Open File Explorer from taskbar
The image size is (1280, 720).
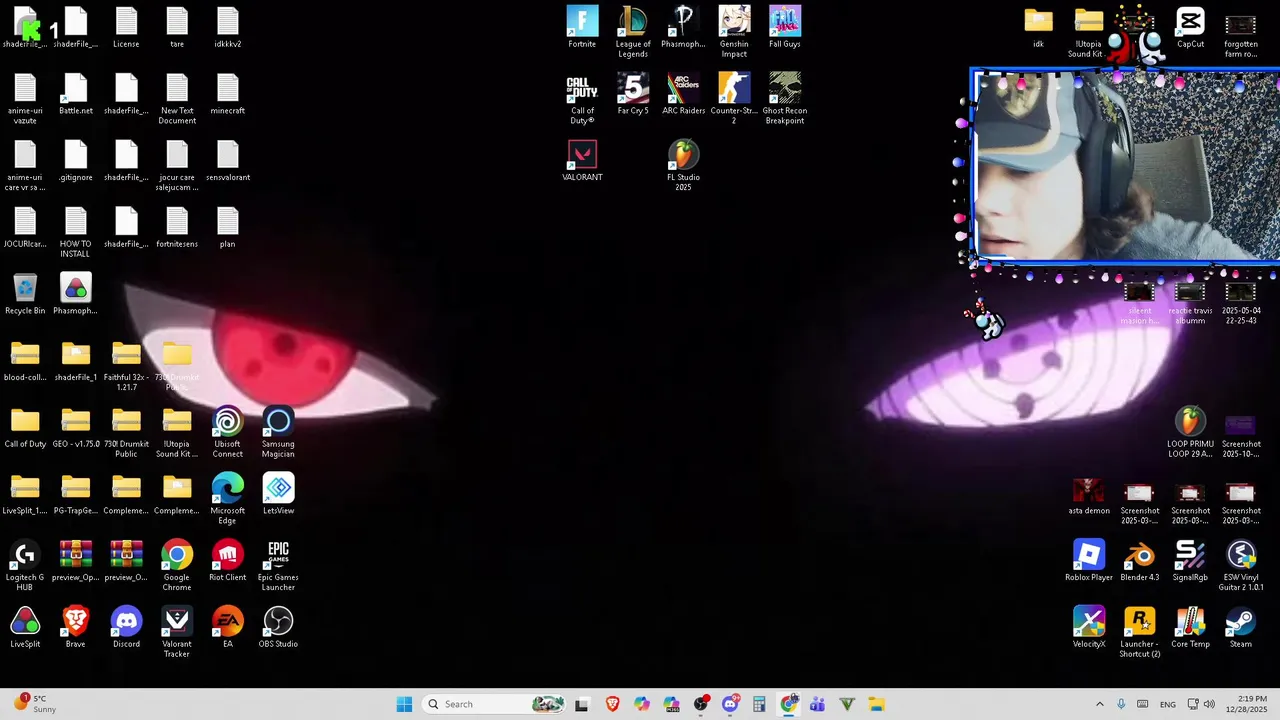point(876,704)
